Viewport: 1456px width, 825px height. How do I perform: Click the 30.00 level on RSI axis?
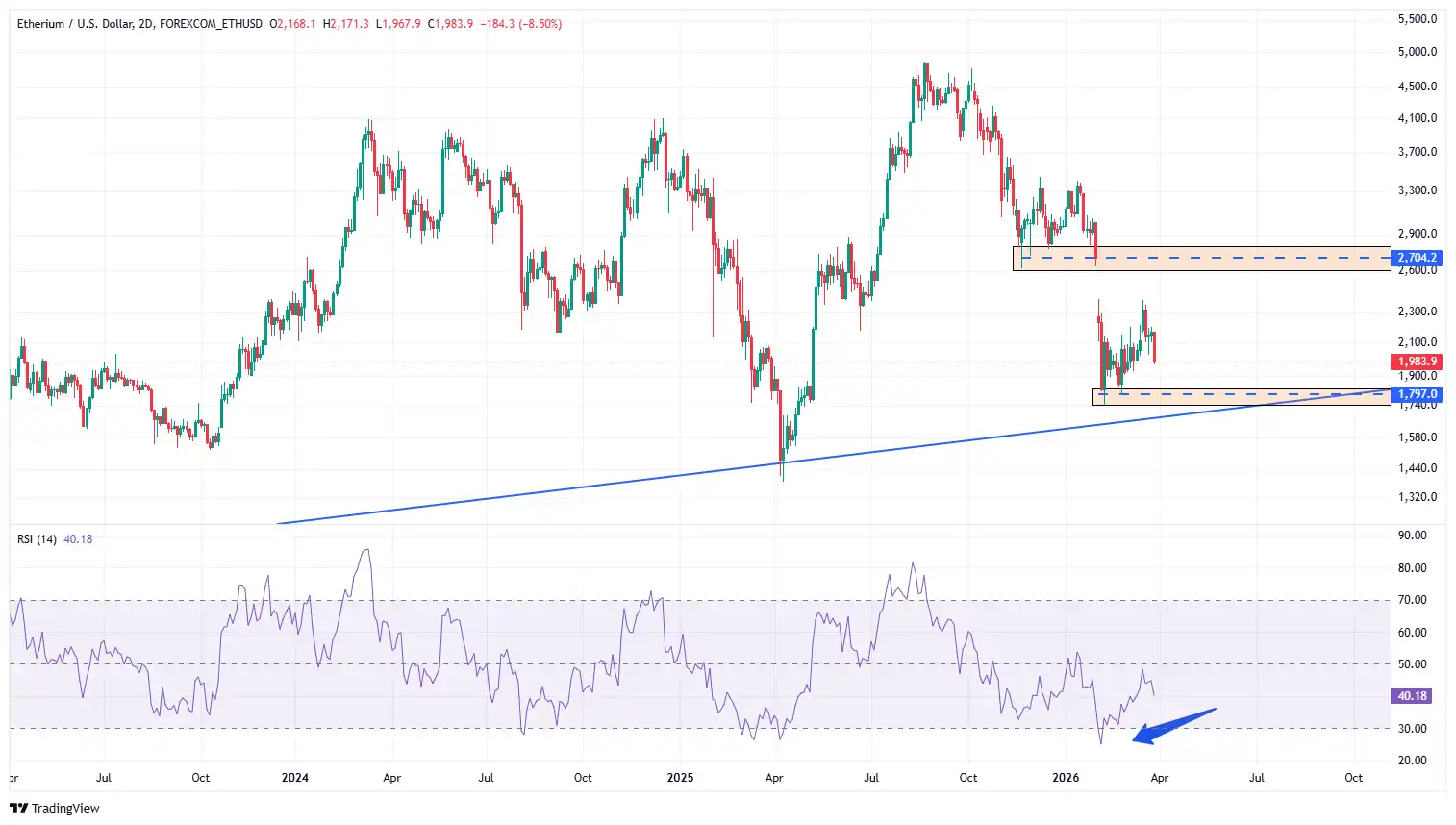(x=1412, y=729)
